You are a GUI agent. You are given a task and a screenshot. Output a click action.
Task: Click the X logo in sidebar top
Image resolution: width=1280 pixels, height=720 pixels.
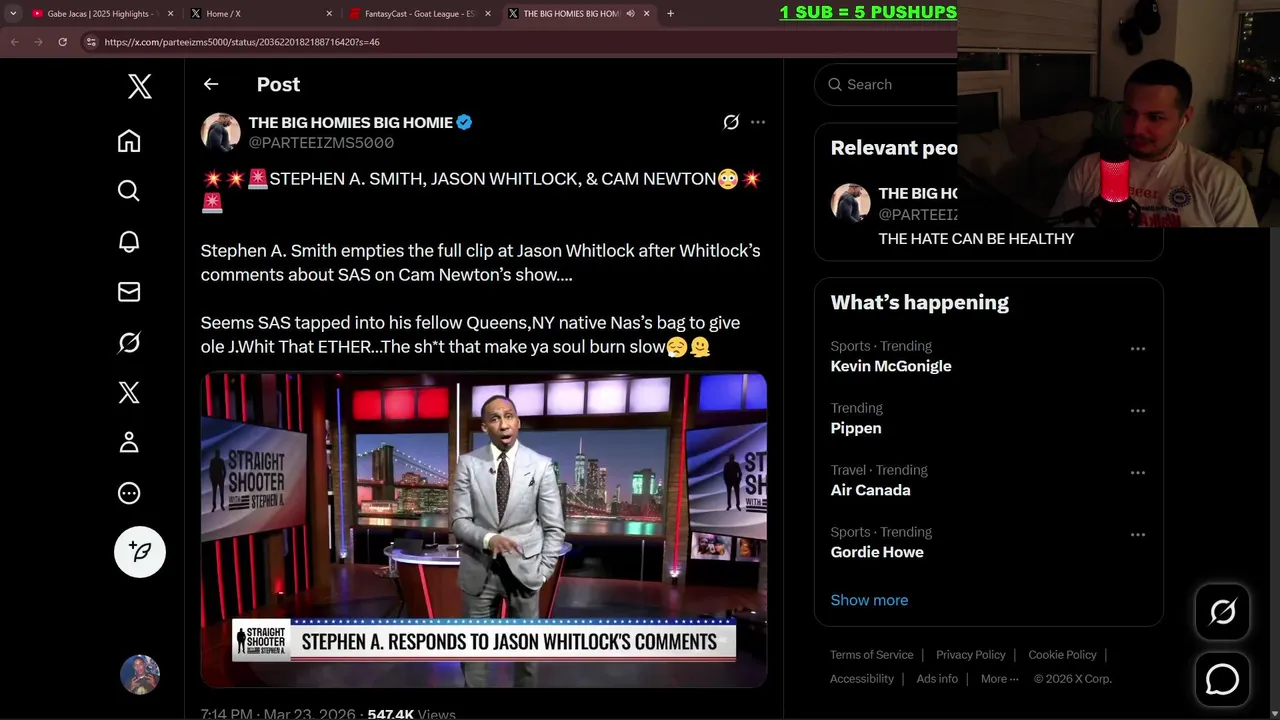pyautogui.click(x=140, y=86)
